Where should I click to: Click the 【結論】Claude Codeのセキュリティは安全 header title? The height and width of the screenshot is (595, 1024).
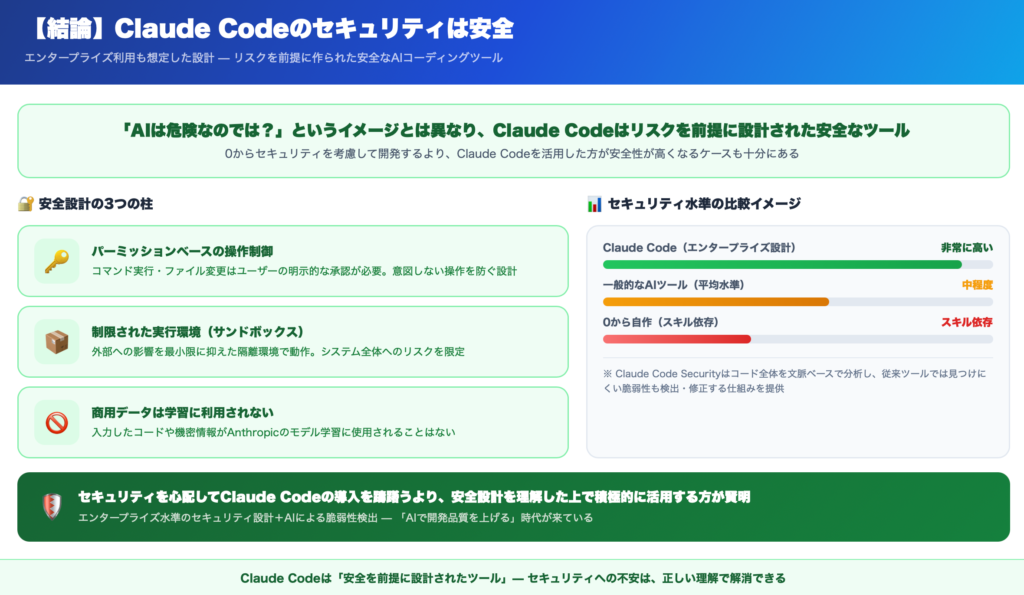click(x=271, y=27)
